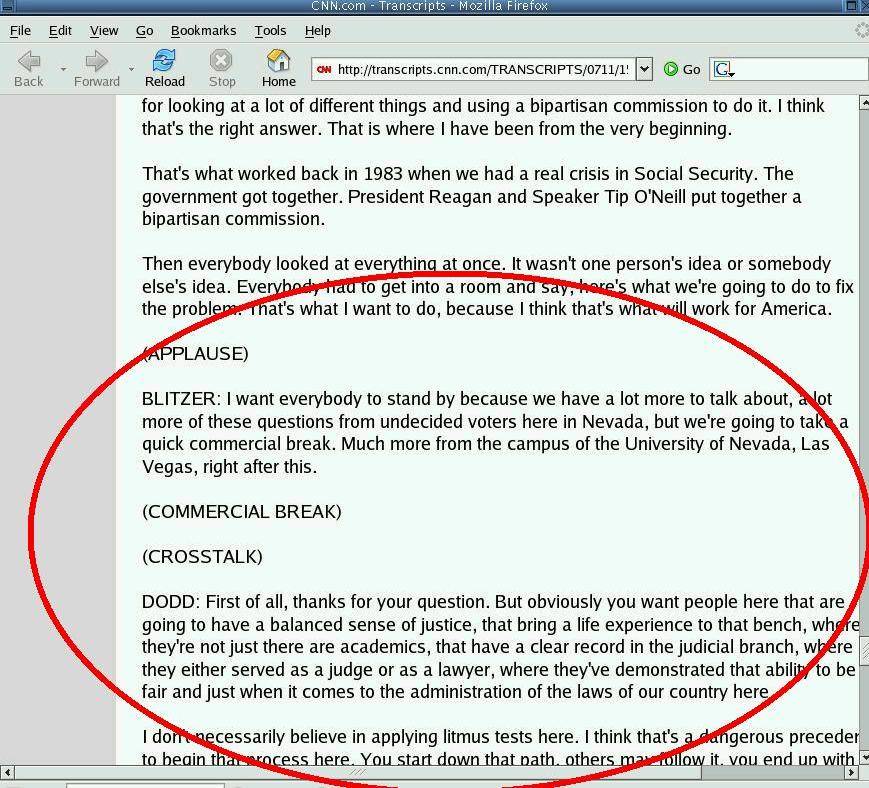This screenshot has width=869, height=788.
Task: Expand the Forward history dropdown arrow
Action: pos(131,70)
